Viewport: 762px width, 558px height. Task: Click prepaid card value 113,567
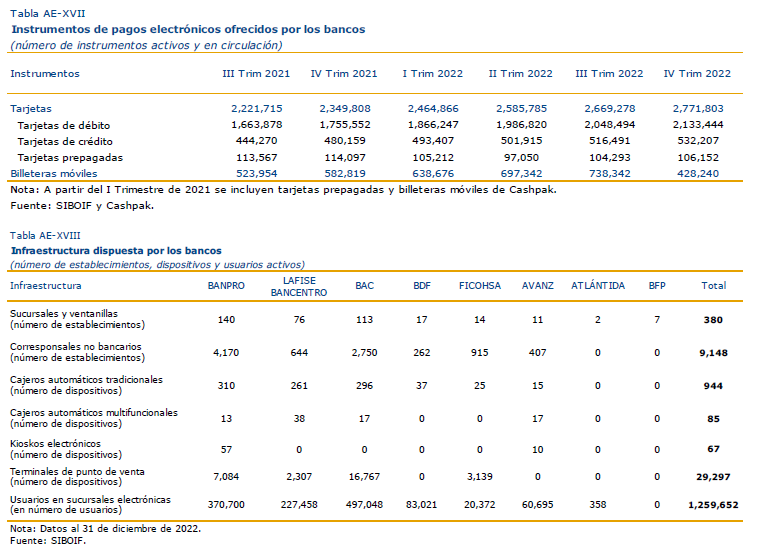257,158
